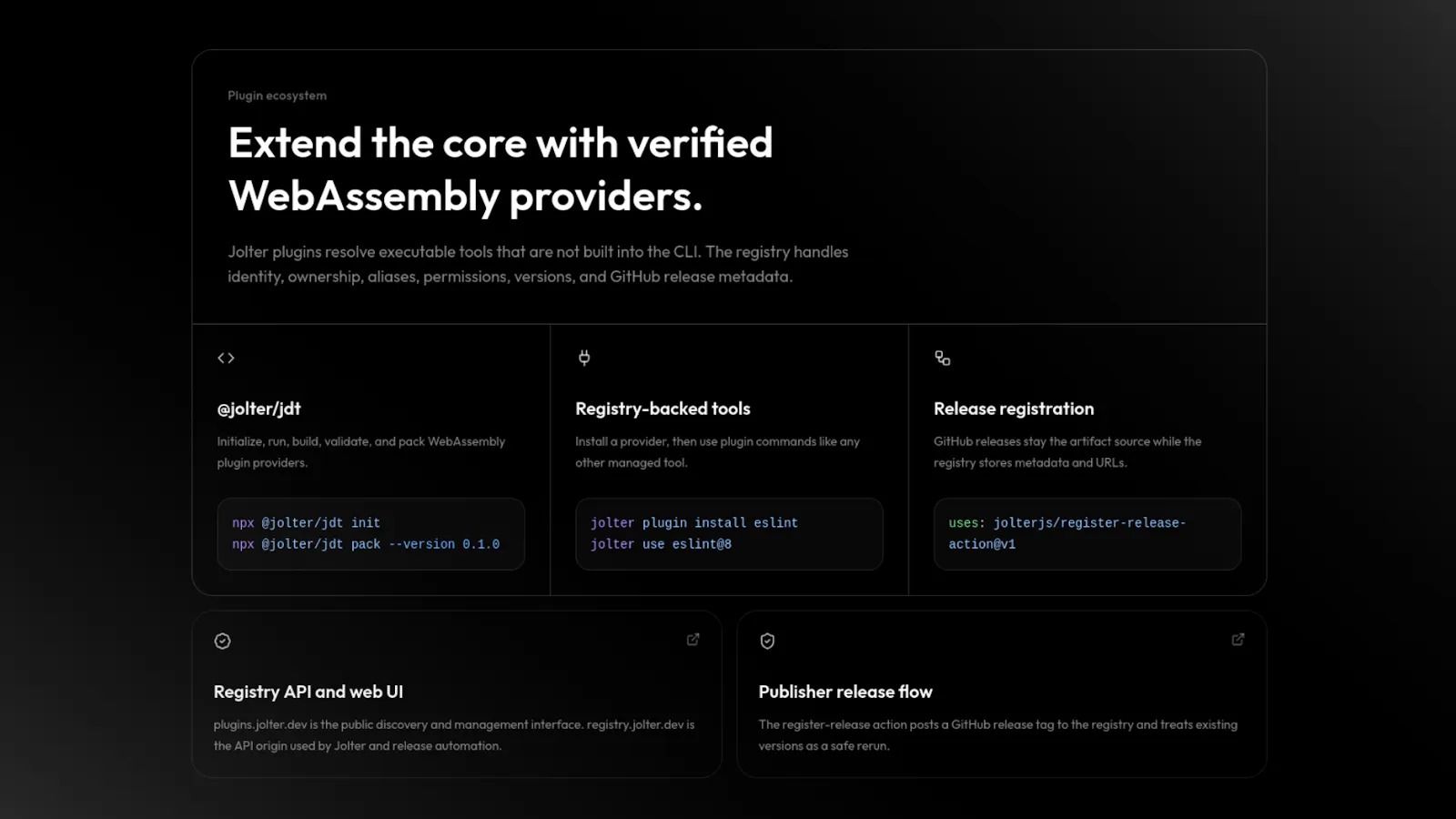Viewport: 1456px width, 819px height.
Task: Click the code brackets icon above @jolter/jdt
Action: tap(226, 359)
